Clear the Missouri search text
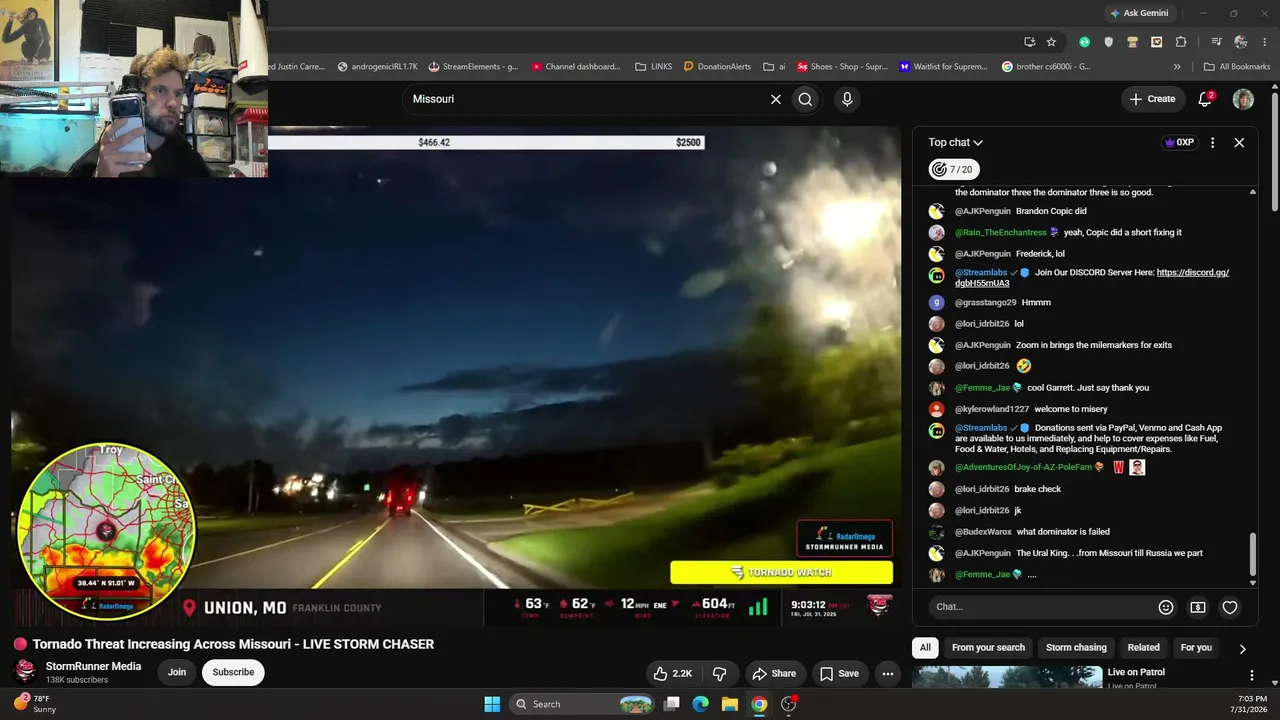Viewport: 1280px width, 720px height. pos(775,99)
